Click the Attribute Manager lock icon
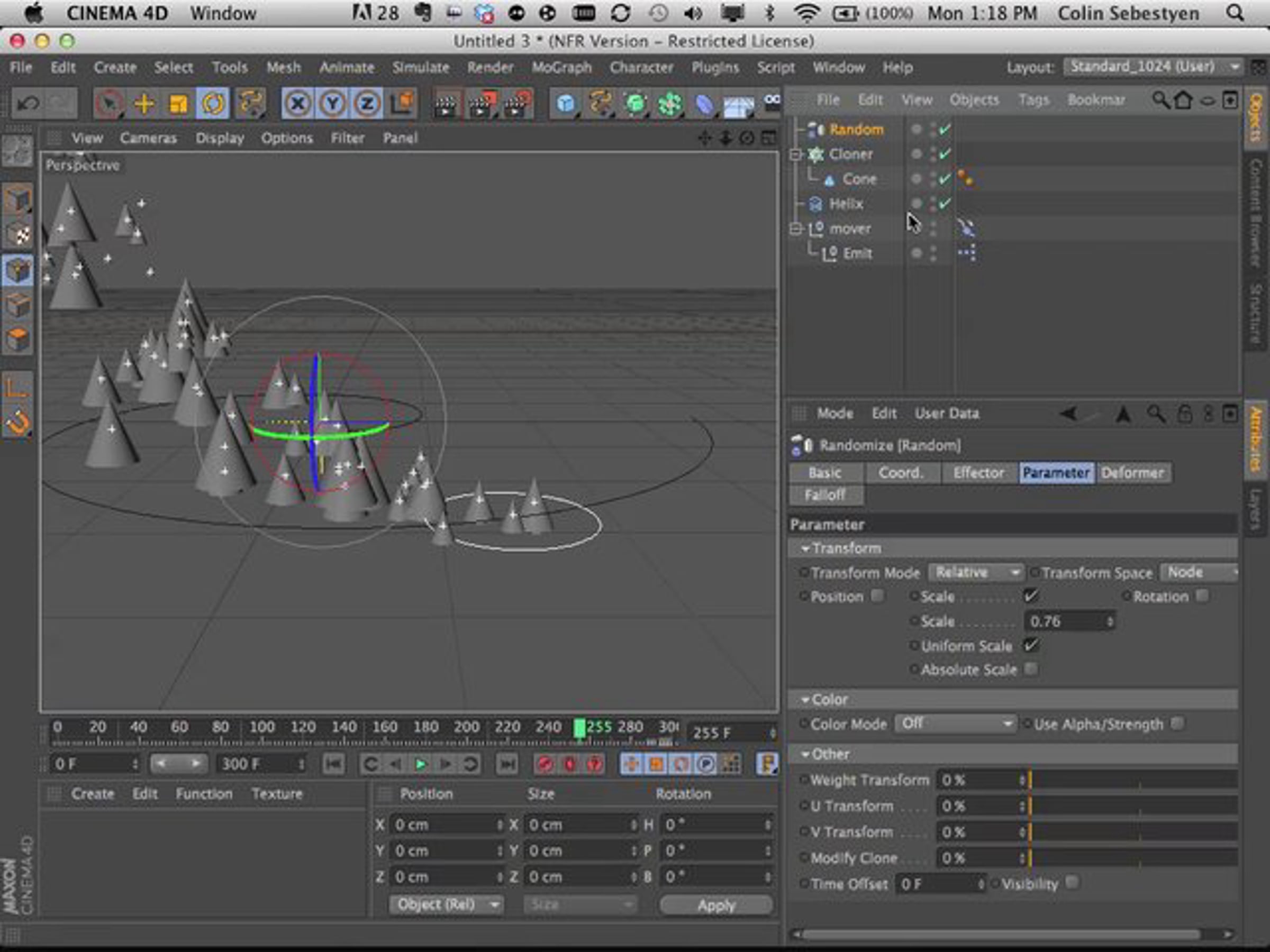The width and height of the screenshot is (1270, 952). click(x=1184, y=414)
